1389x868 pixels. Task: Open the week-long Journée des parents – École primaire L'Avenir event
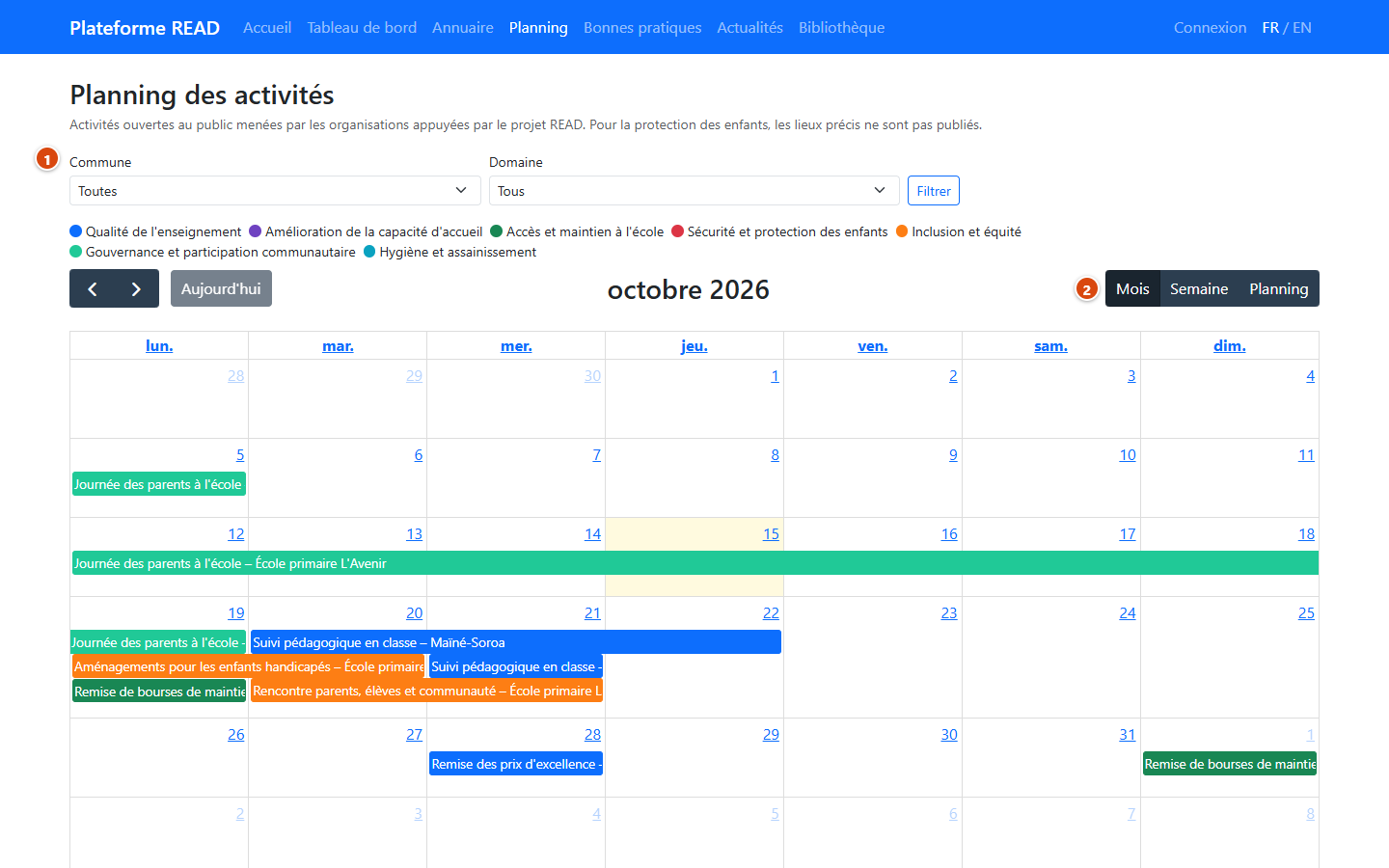tap(695, 563)
